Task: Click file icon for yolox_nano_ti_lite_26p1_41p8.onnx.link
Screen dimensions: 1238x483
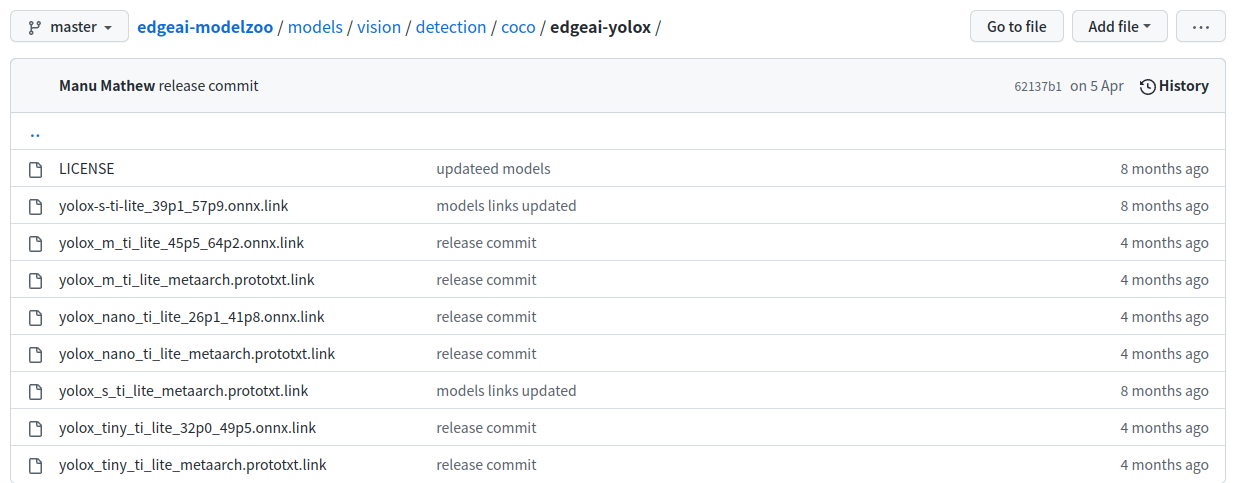Action: [x=36, y=318]
